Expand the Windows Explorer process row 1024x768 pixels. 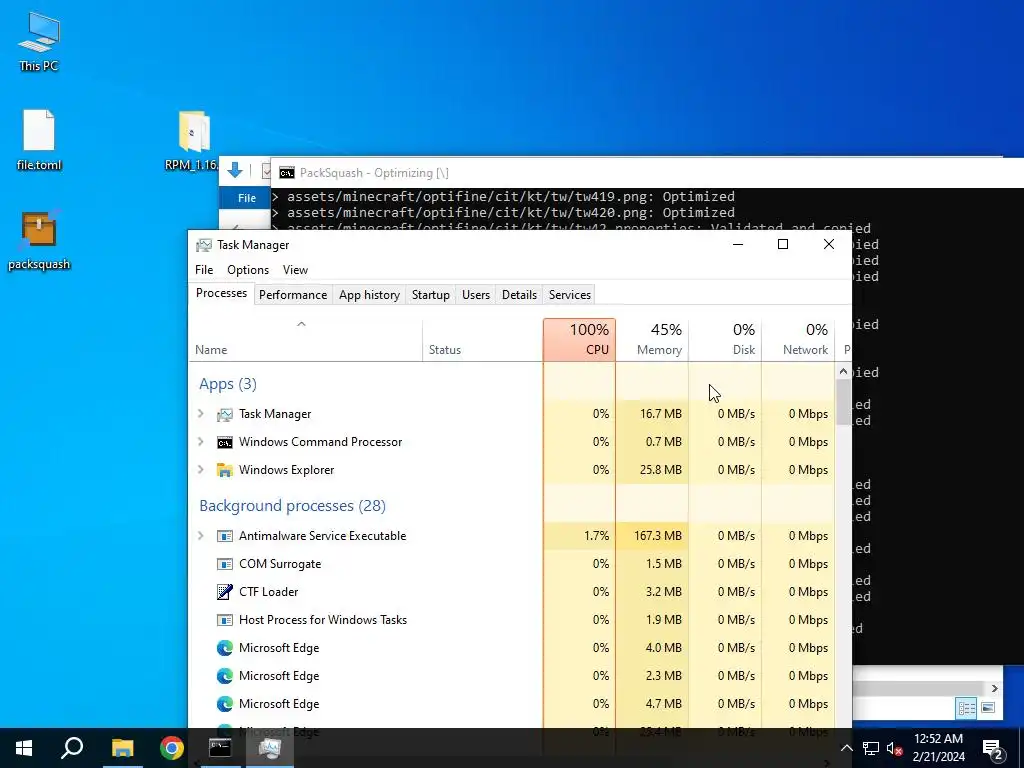(x=201, y=470)
